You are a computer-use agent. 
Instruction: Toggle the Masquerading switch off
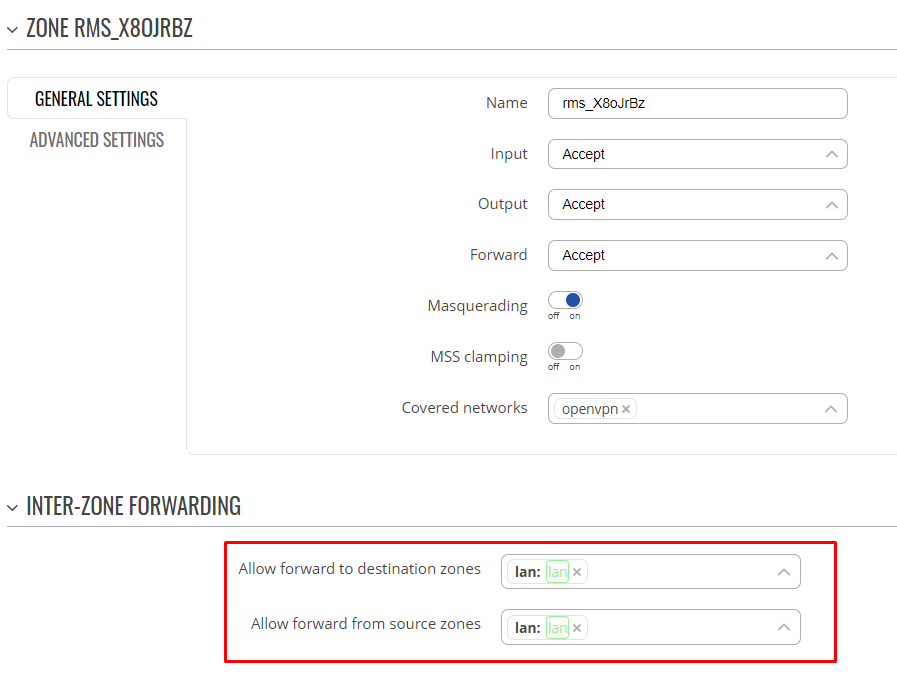pyautogui.click(x=565, y=300)
